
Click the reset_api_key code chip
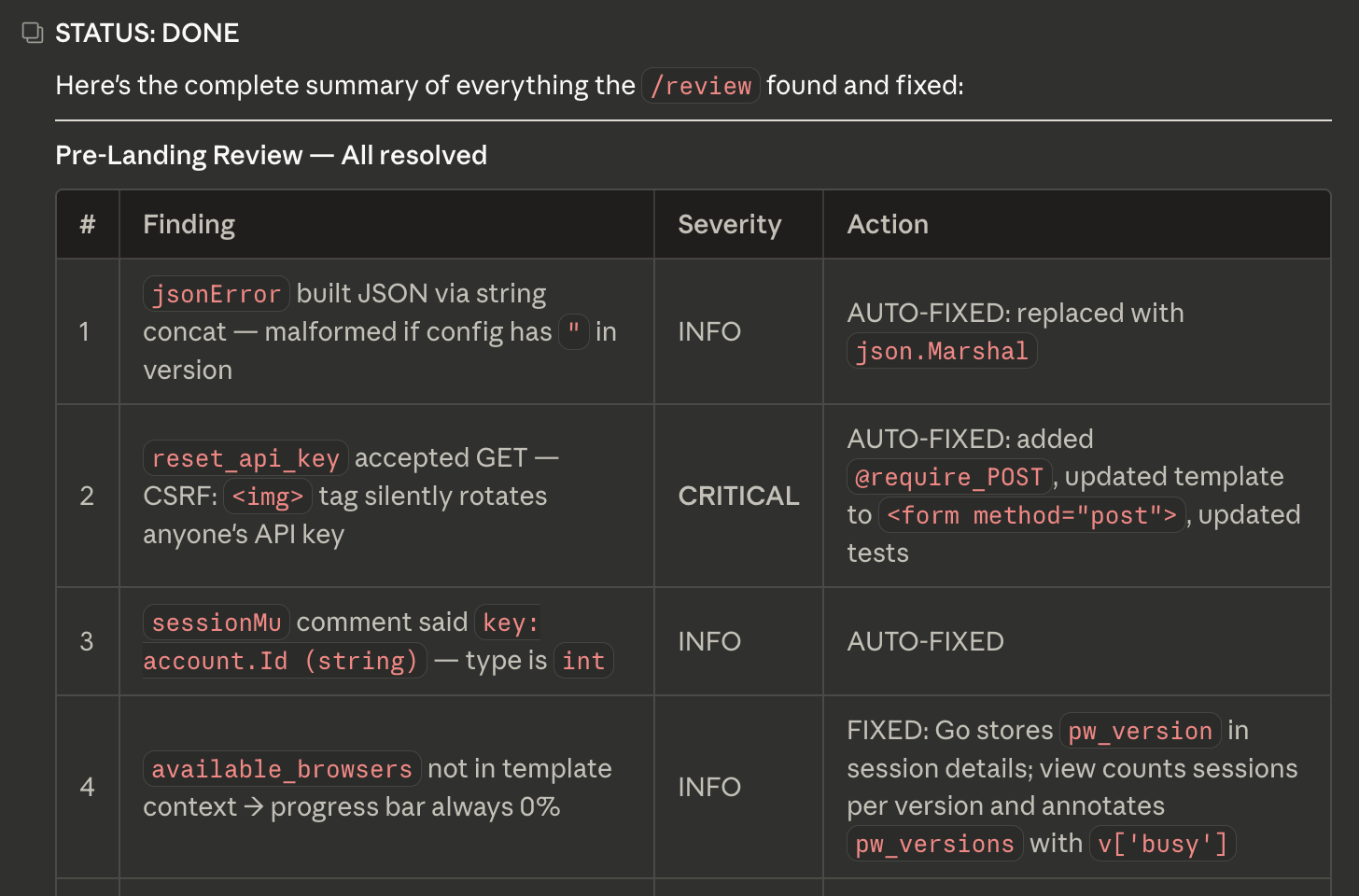tap(245, 458)
